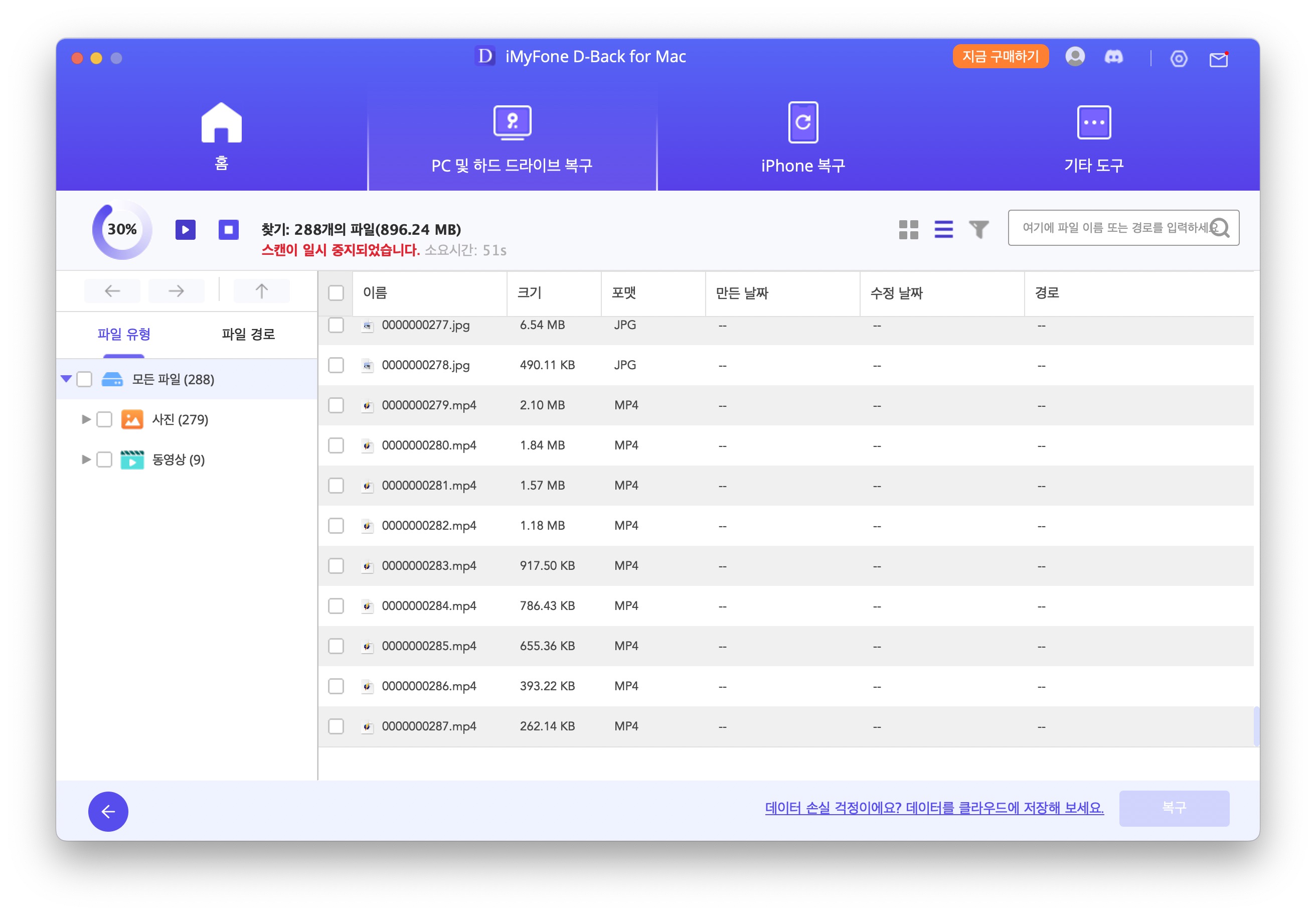Open the mail feedback icon
The image size is (1316, 915).
[1218, 59]
